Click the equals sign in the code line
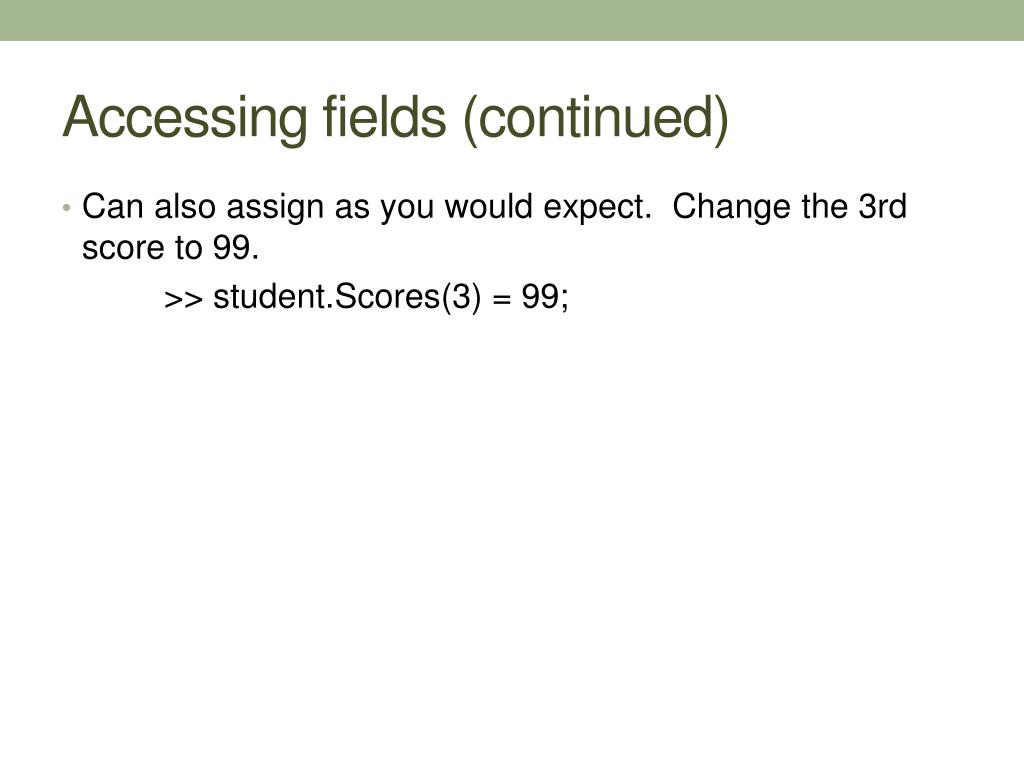 click(x=501, y=299)
